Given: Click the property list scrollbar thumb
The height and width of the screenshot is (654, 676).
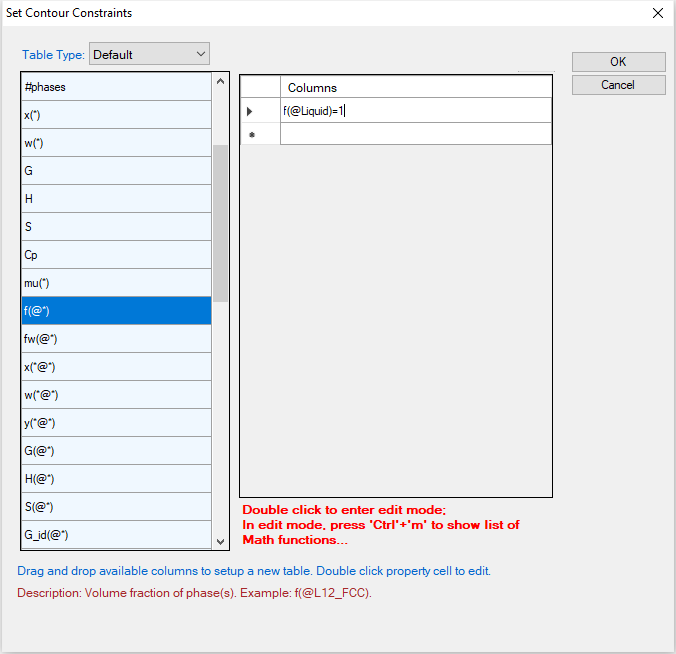Looking at the screenshot, I should pyautogui.click(x=221, y=222).
